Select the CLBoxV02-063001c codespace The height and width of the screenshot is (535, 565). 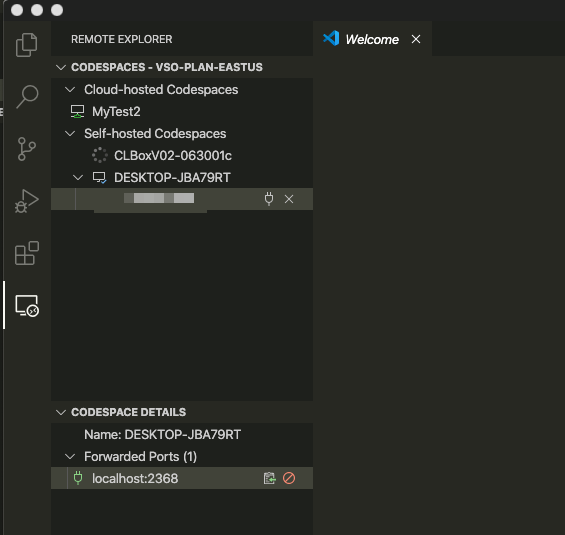click(x=182, y=155)
